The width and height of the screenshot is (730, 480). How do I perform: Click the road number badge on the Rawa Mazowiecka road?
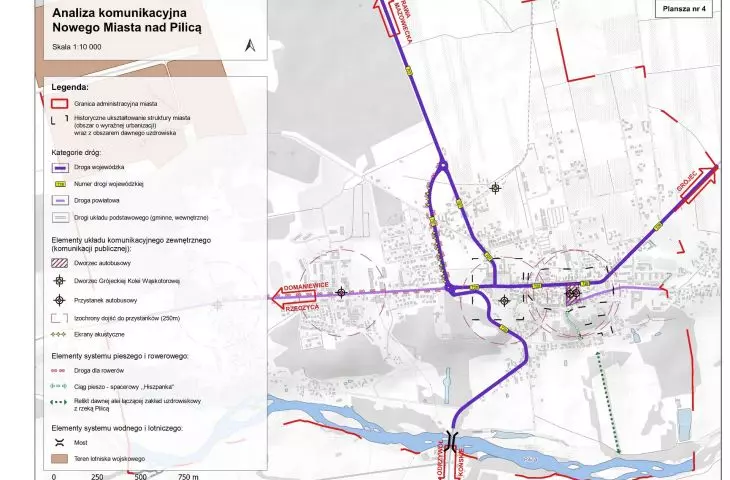[x=409, y=70]
